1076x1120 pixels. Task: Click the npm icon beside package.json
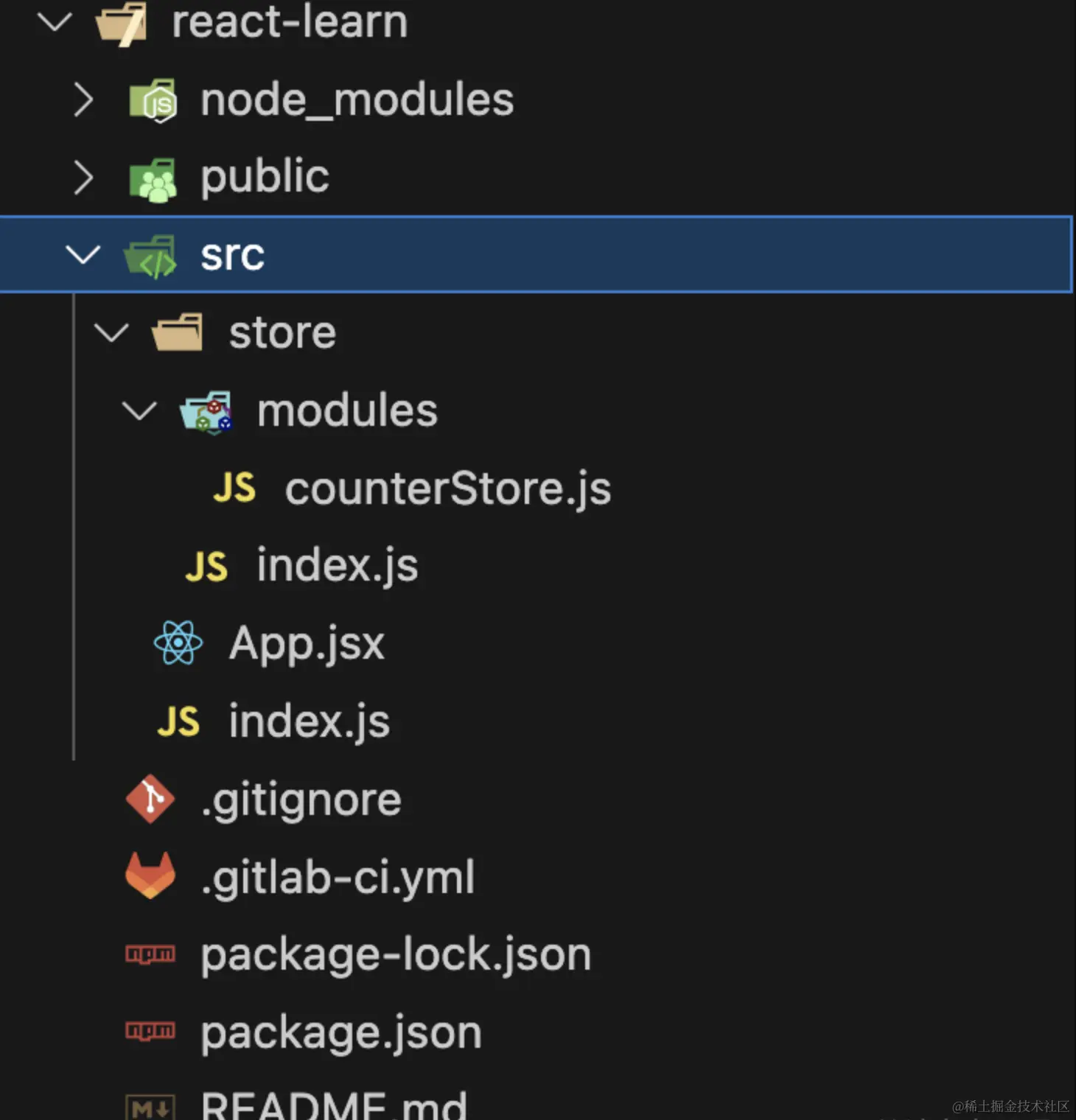coord(150,1031)
